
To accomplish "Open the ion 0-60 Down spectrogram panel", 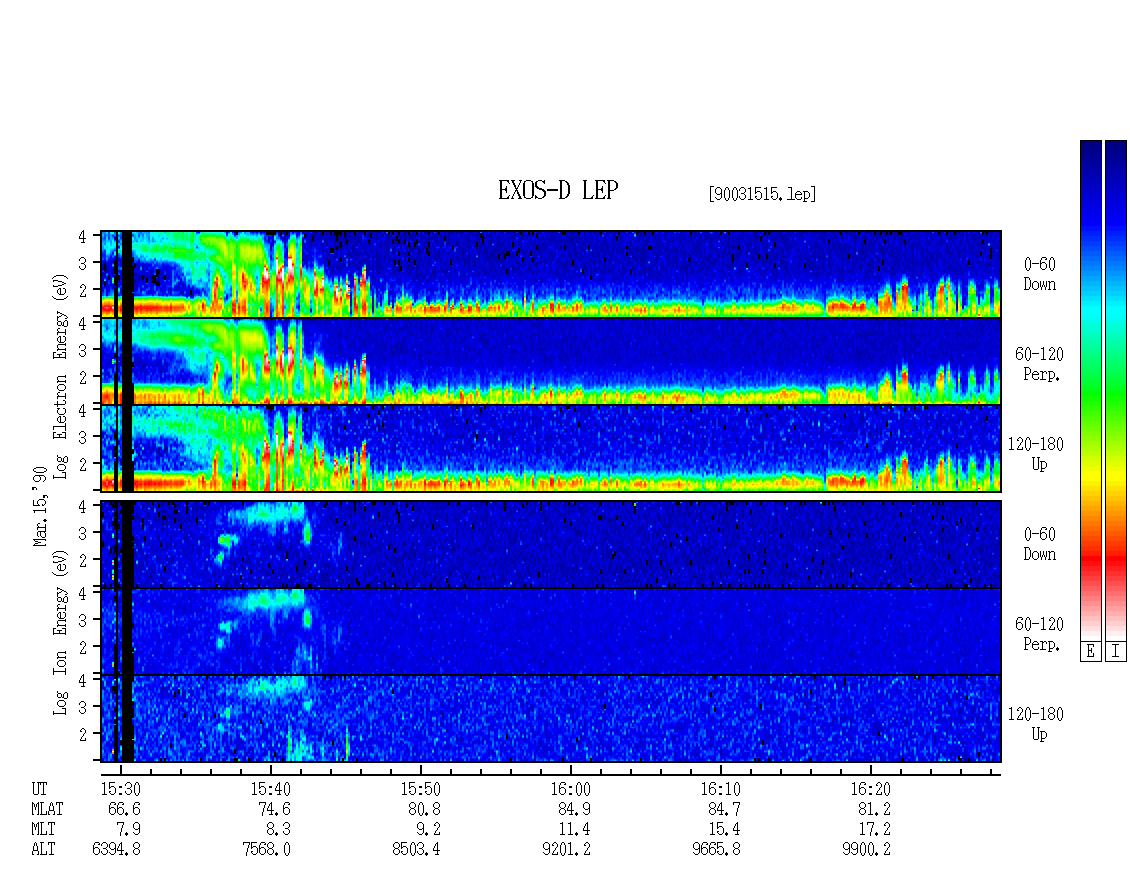I will (551, 544).
